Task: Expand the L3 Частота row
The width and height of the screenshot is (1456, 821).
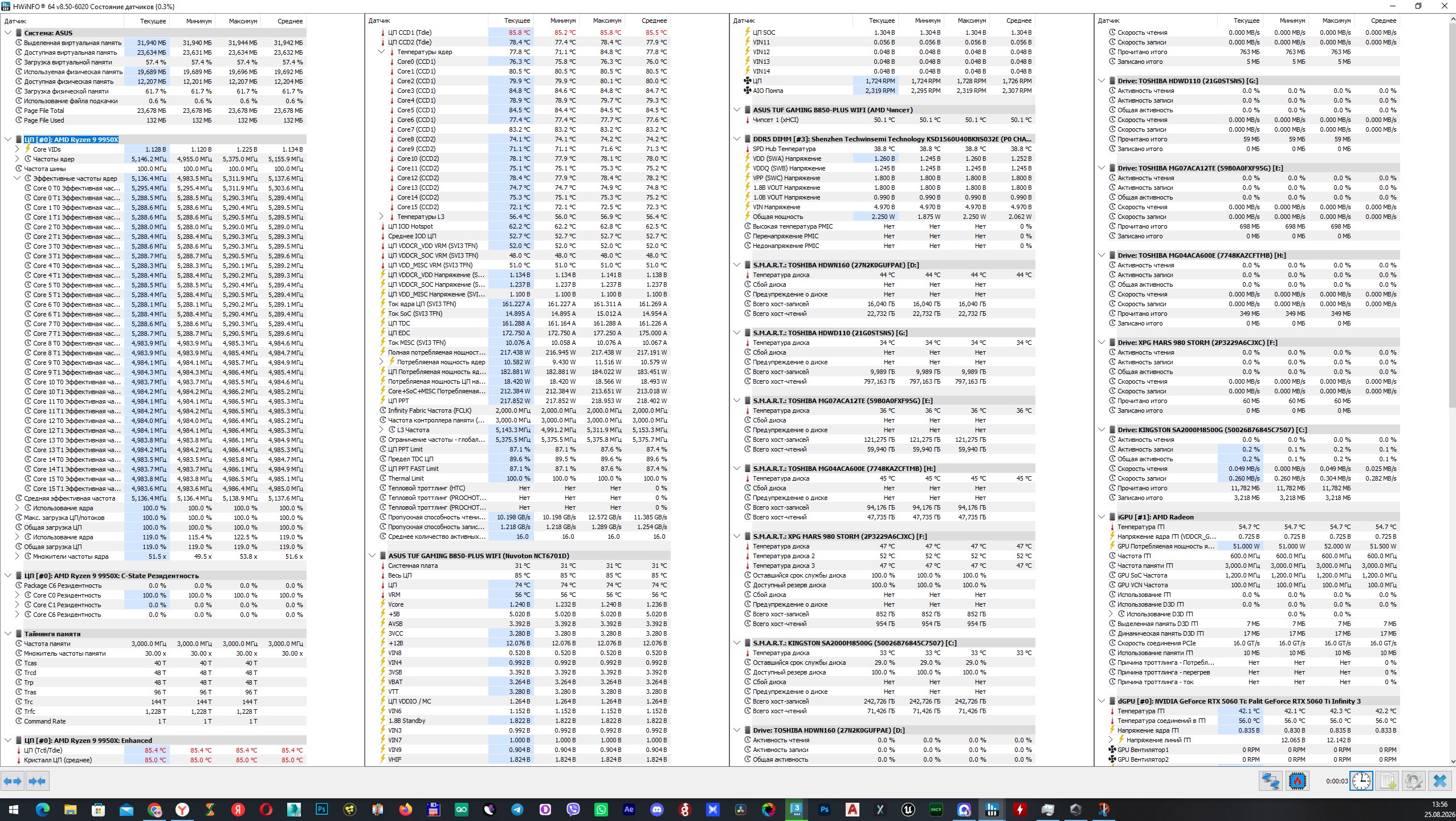Action: point(381,430)
